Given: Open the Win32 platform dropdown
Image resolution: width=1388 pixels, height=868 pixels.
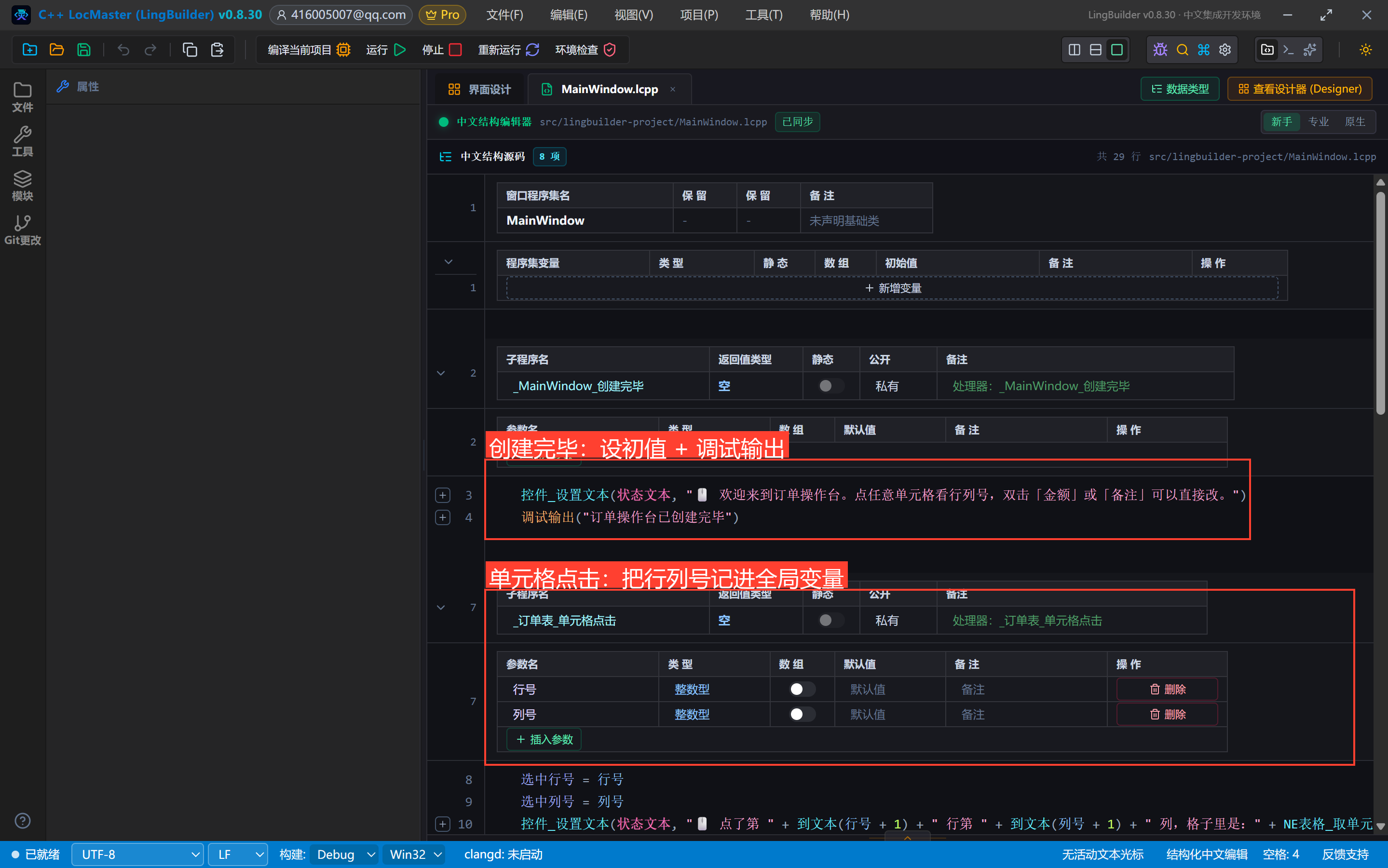Looking at the screenshot, I should tap(414, 854).
